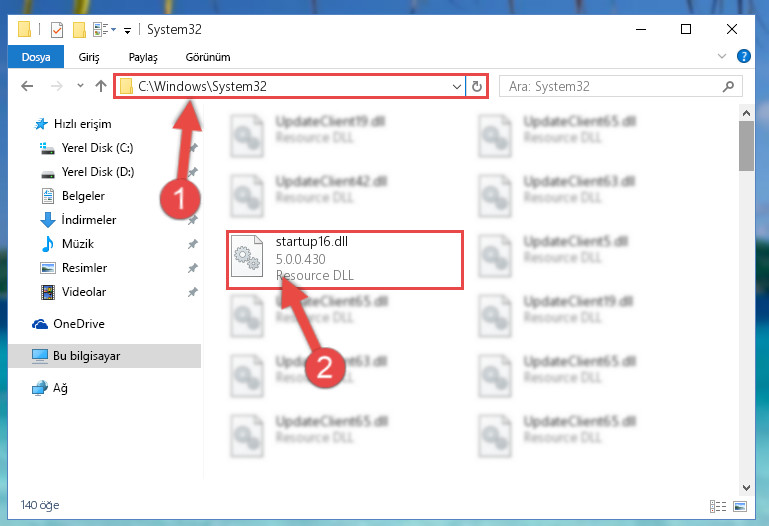Screen dimensions: 769x526
Task: Switch to details view icon in status bar
Action: coord(718,506)
